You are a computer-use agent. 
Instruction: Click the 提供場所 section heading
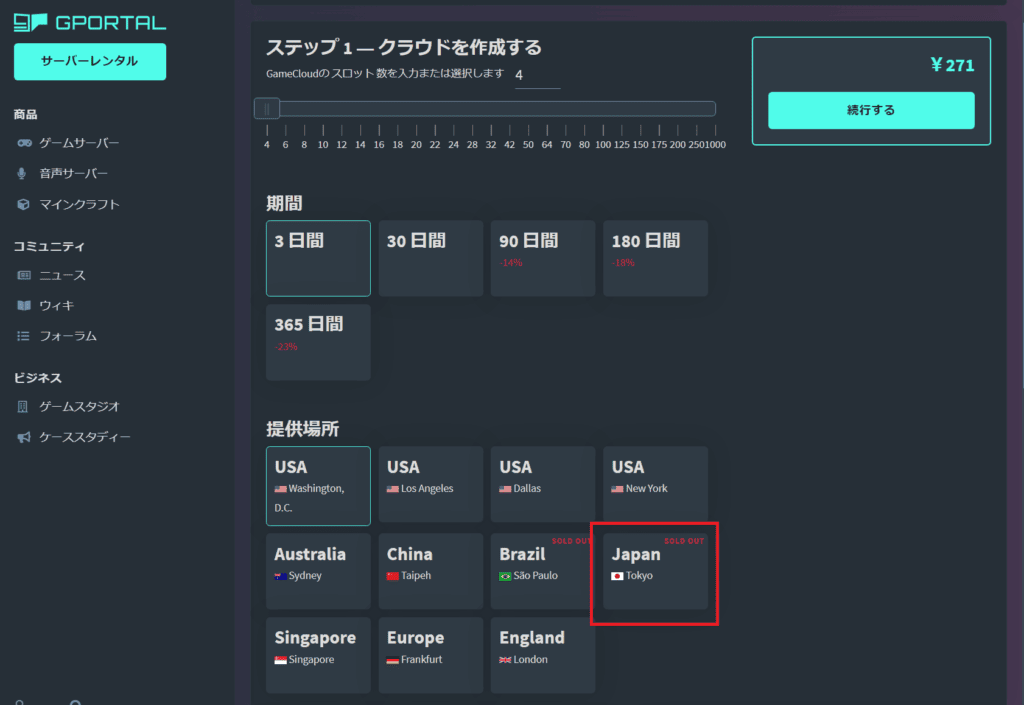pos(302,429)
